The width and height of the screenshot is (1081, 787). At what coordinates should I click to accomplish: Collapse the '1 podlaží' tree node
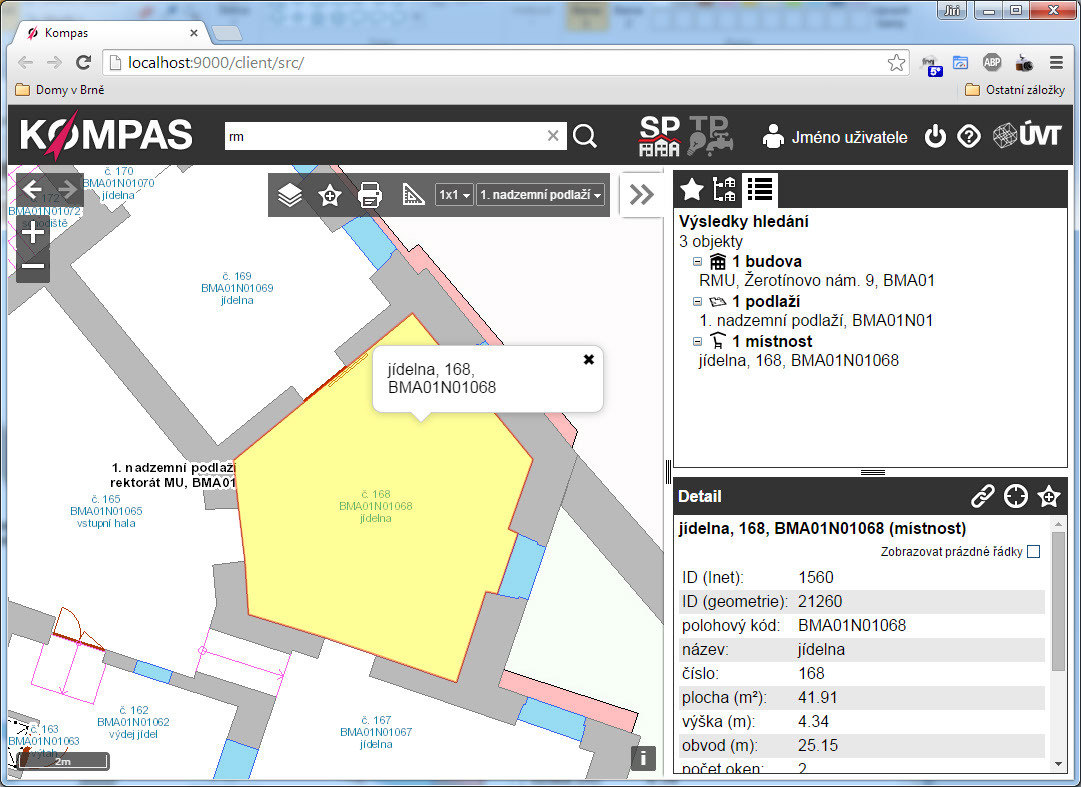pos(697,302)
